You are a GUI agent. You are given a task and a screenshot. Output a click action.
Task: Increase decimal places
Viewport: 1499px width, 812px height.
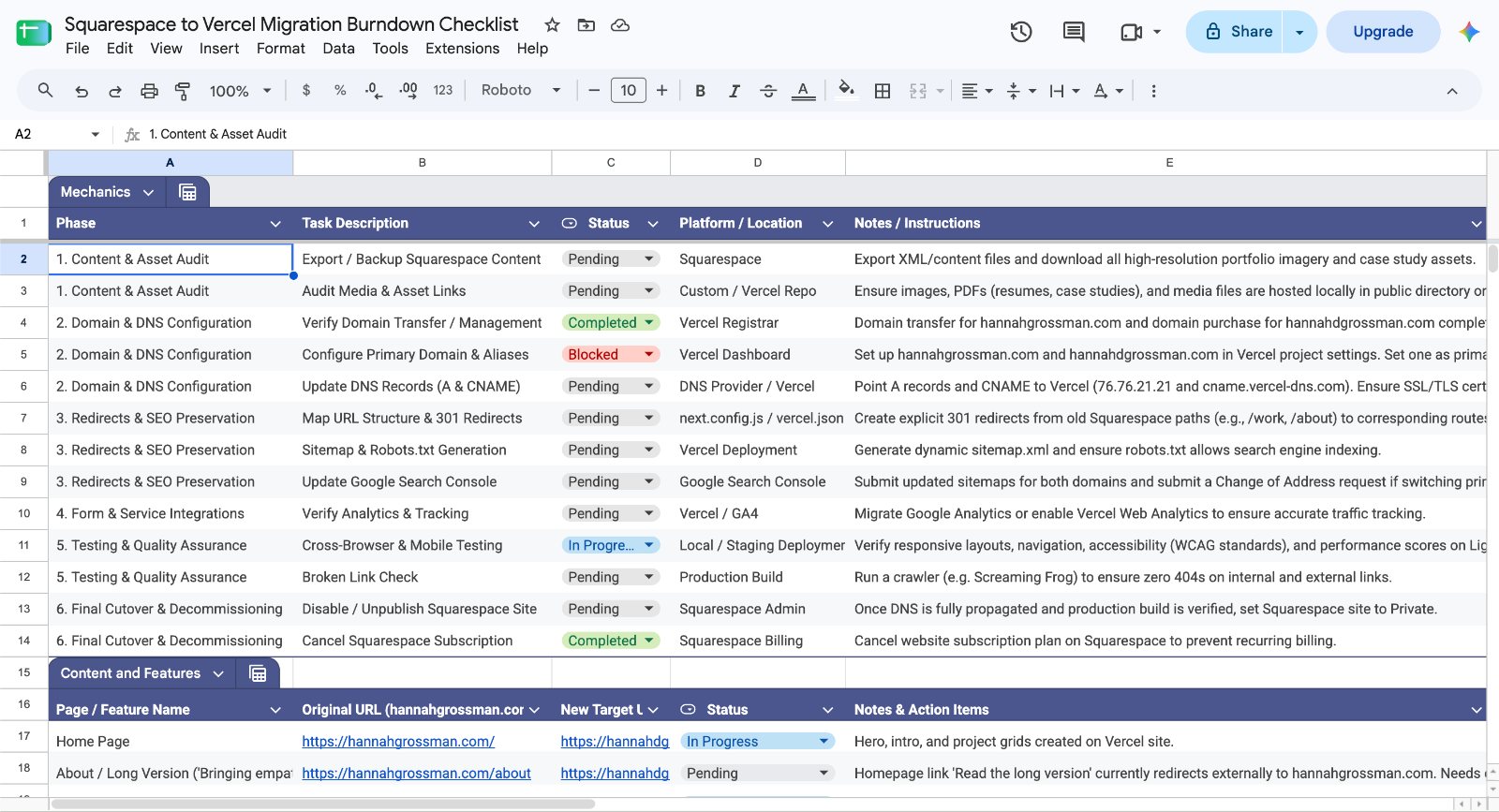click(408, 90)
